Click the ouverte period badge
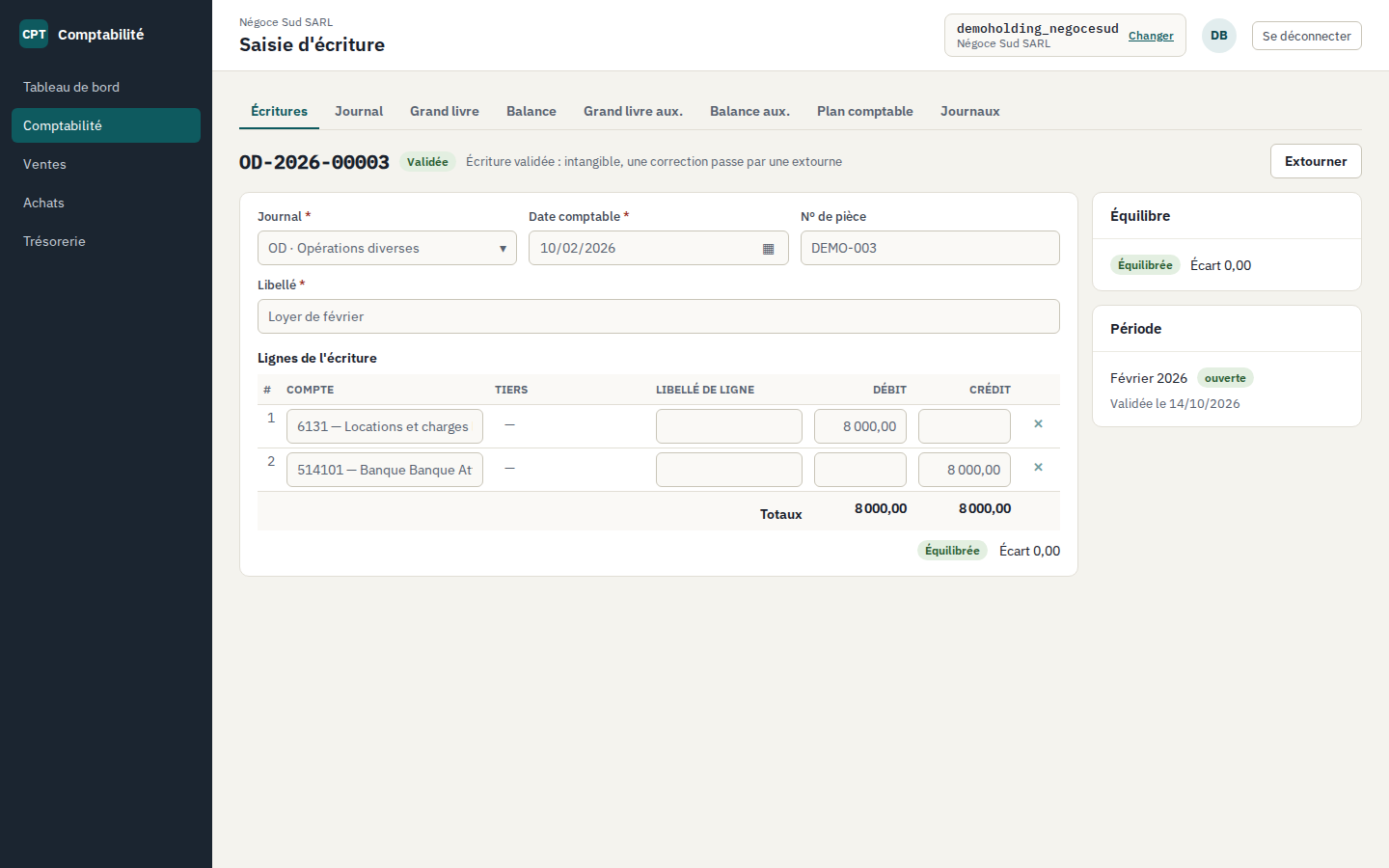Image resolution: width=1389 pixels, height=868 pixels. click(1225, 378)
